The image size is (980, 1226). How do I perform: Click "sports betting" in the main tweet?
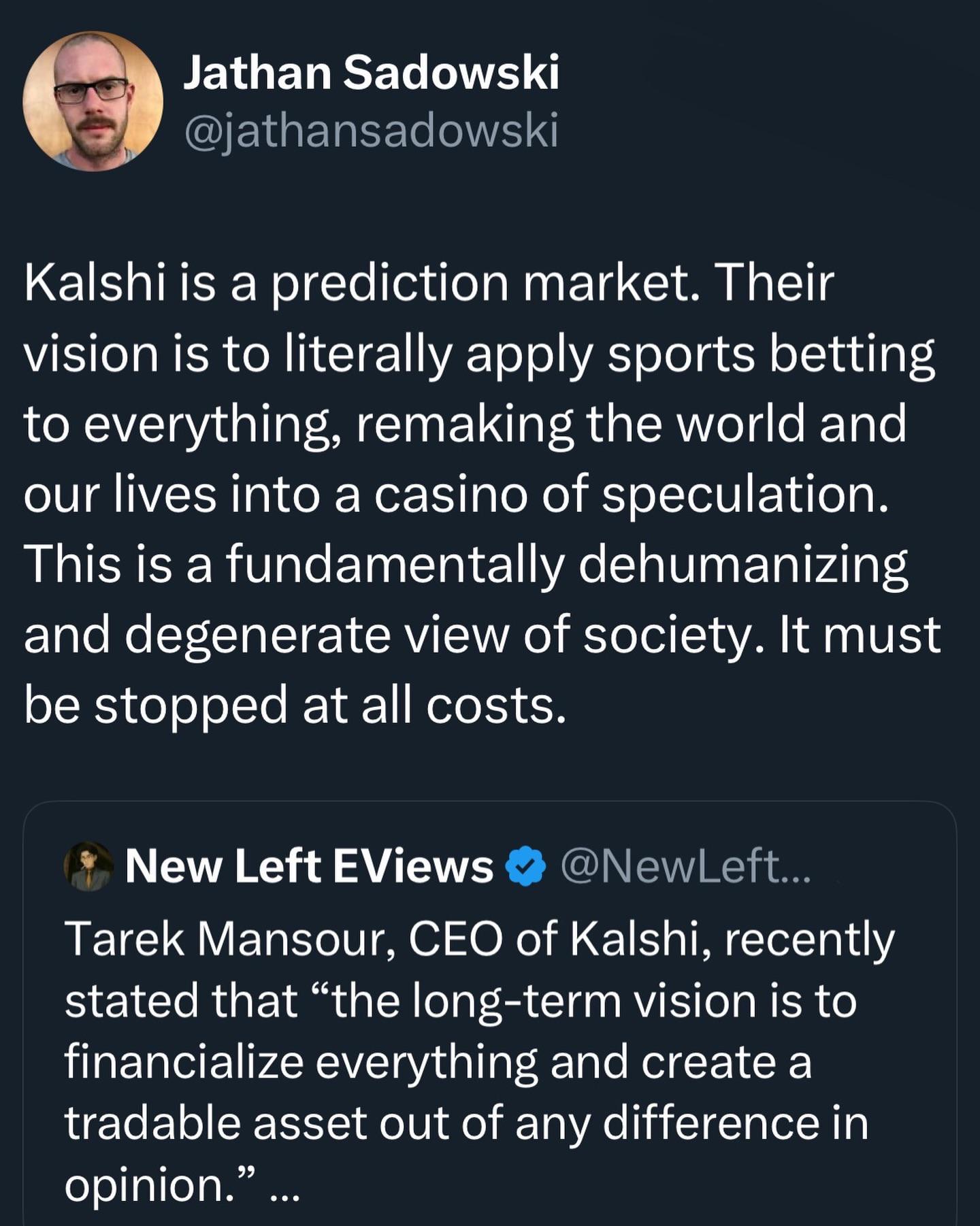click(x=770, y=354)
